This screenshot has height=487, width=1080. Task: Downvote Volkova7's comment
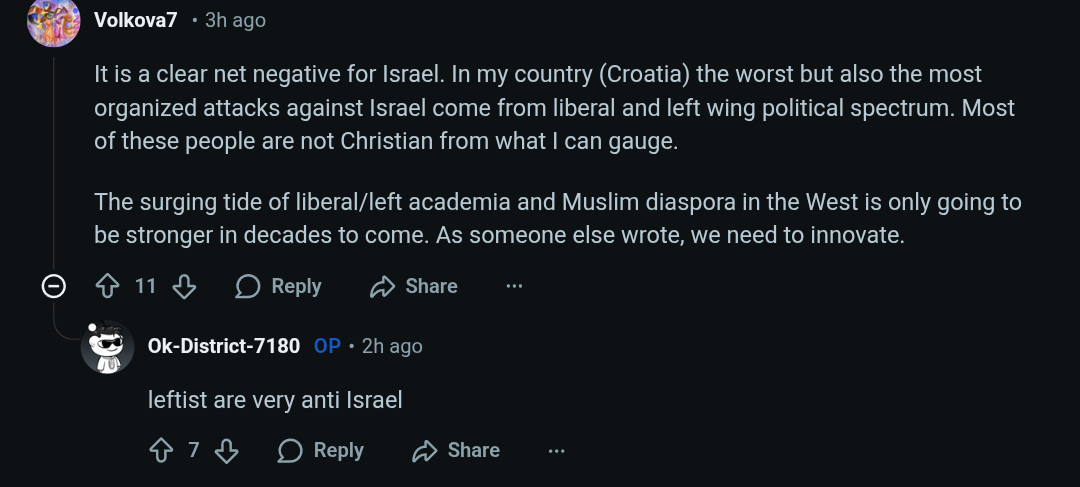184,287
